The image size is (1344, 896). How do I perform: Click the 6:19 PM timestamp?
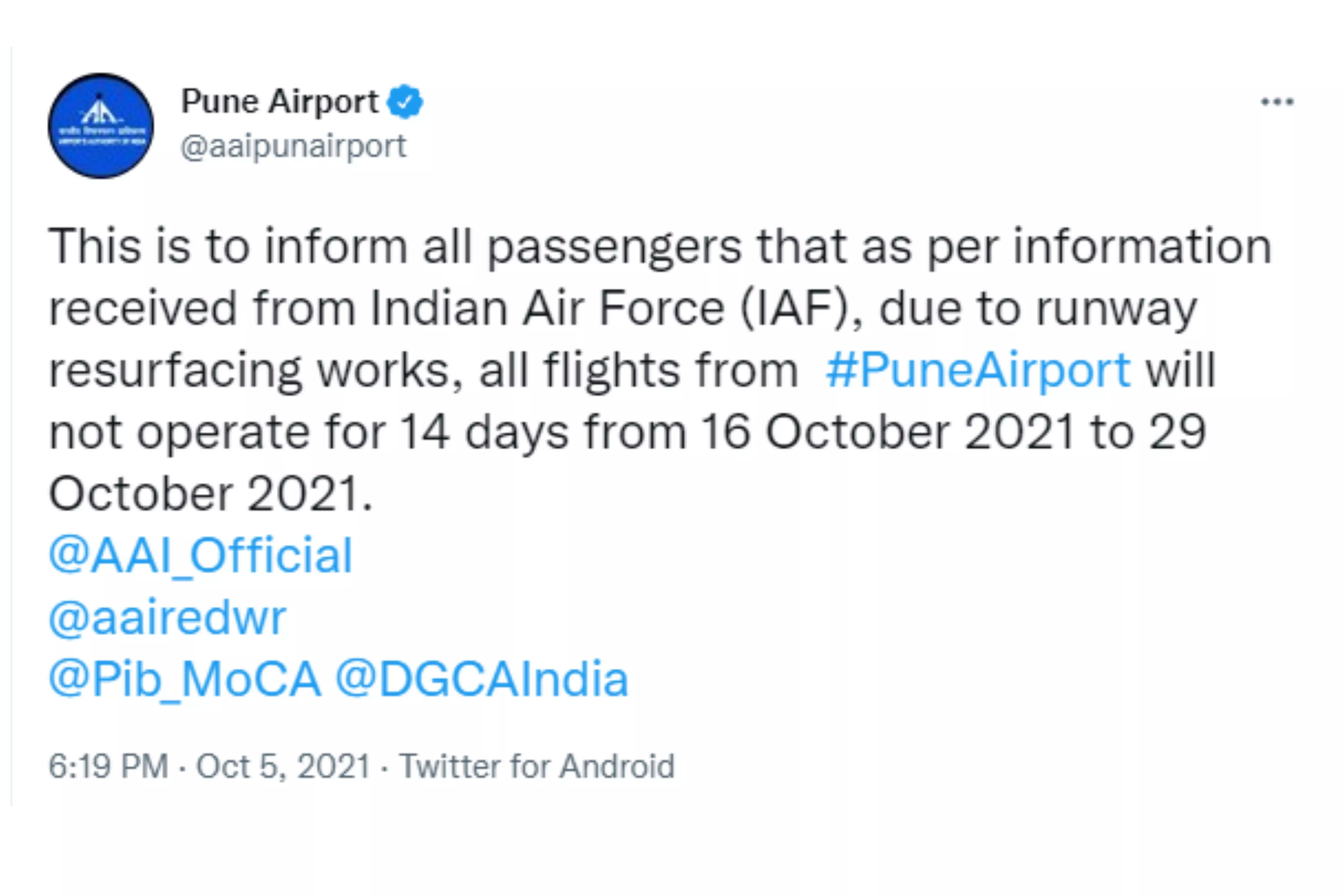click(x=109, y=766)
